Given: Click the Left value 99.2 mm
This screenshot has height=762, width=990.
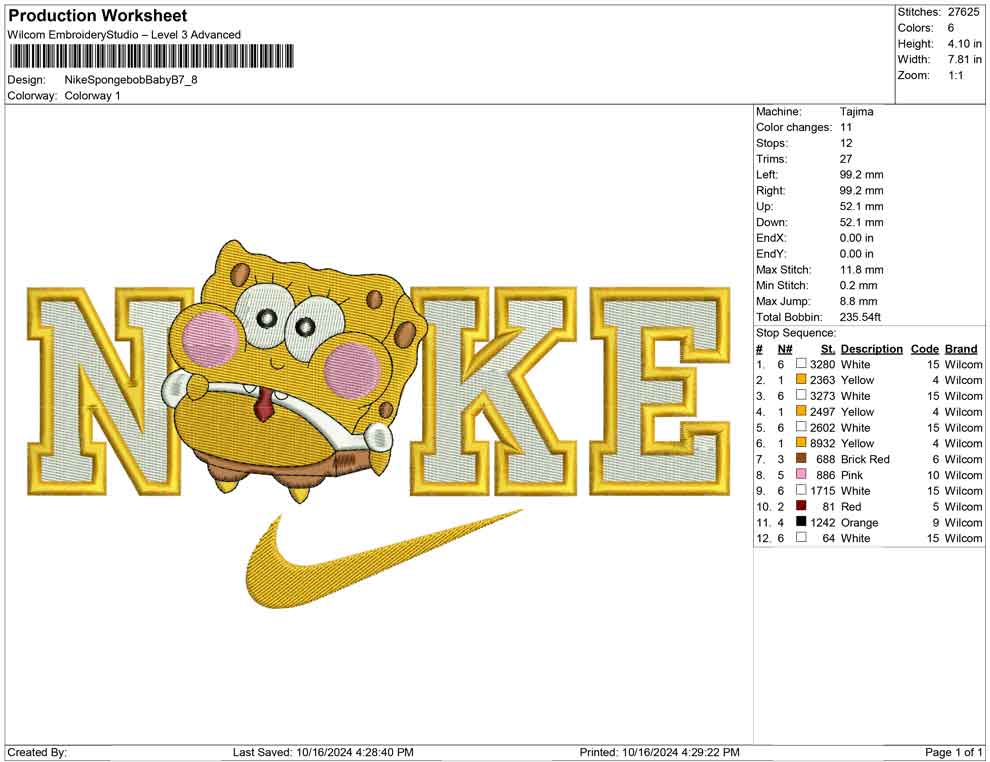Looking at the screenshot, I should coord(862,175).
